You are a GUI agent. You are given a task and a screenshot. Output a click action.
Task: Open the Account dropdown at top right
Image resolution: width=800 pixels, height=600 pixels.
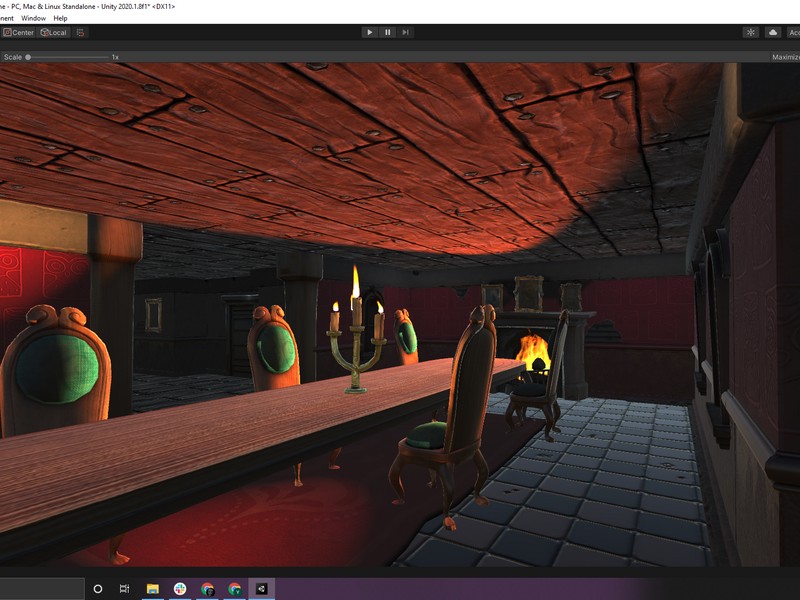(x=793, y=31)
